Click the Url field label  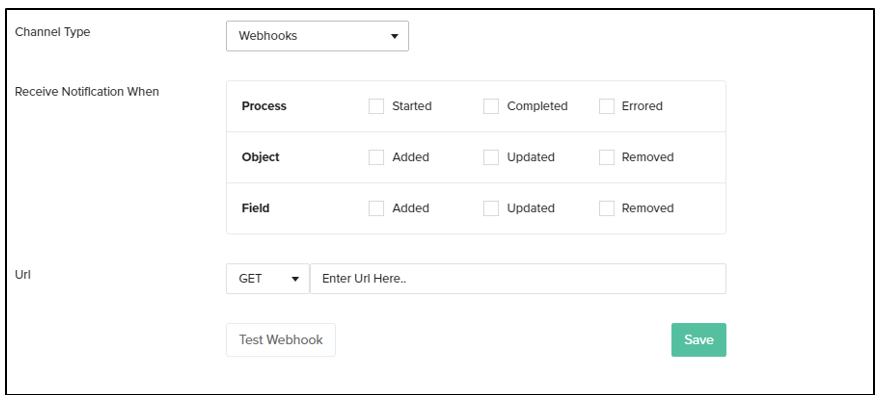[x=22, y=273]
